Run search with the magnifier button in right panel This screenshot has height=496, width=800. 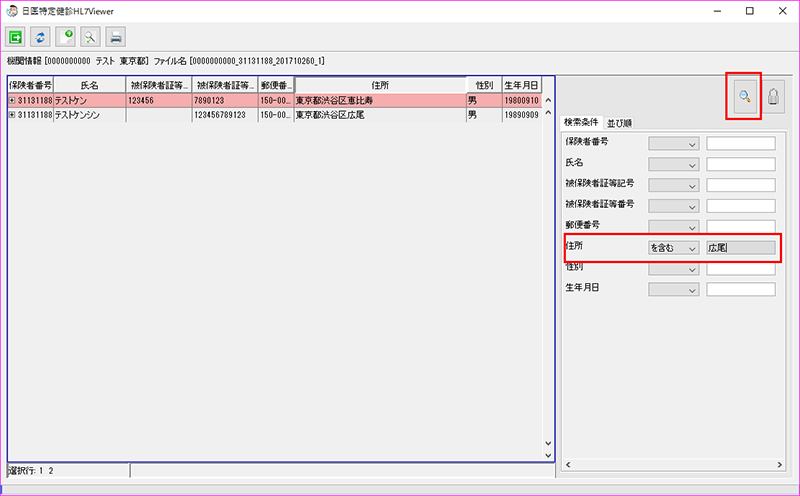[x=744, y=96]
